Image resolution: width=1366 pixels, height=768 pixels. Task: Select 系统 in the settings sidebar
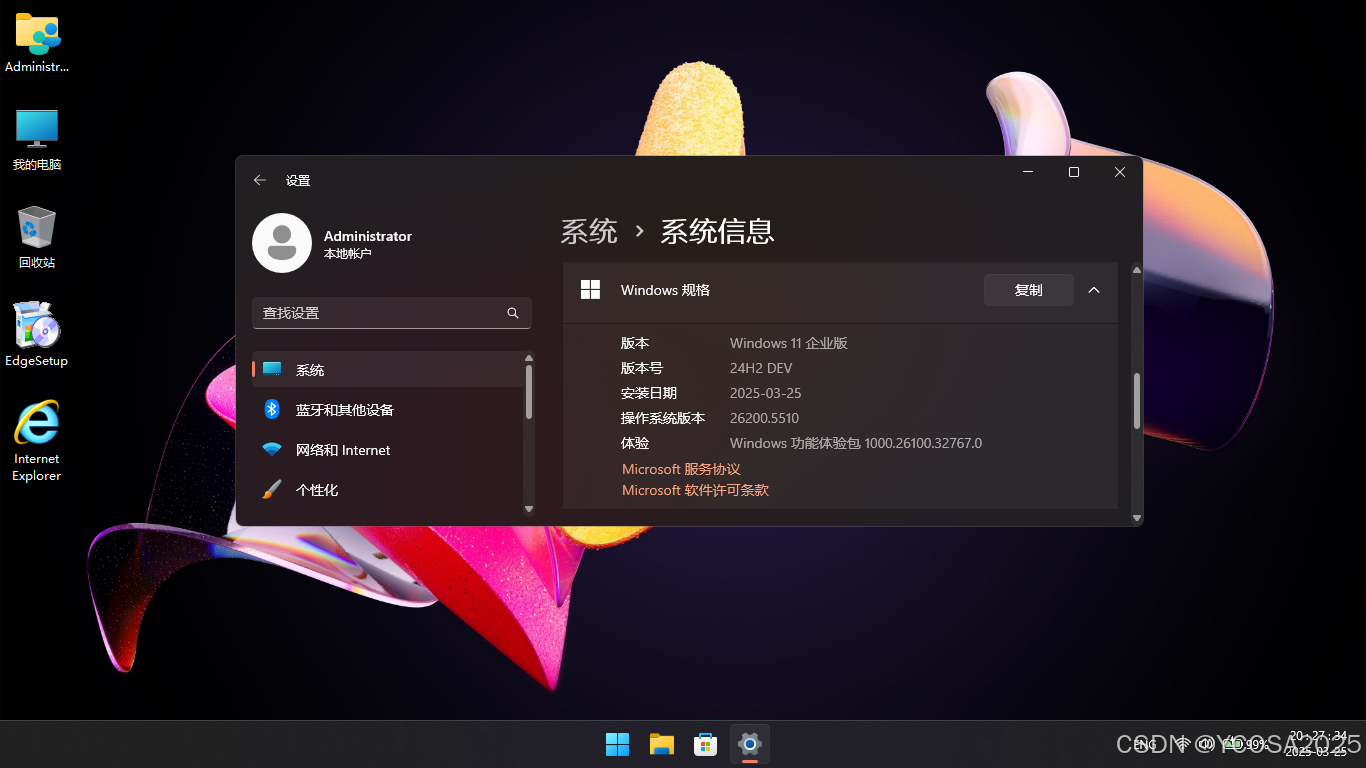point(388,369)
